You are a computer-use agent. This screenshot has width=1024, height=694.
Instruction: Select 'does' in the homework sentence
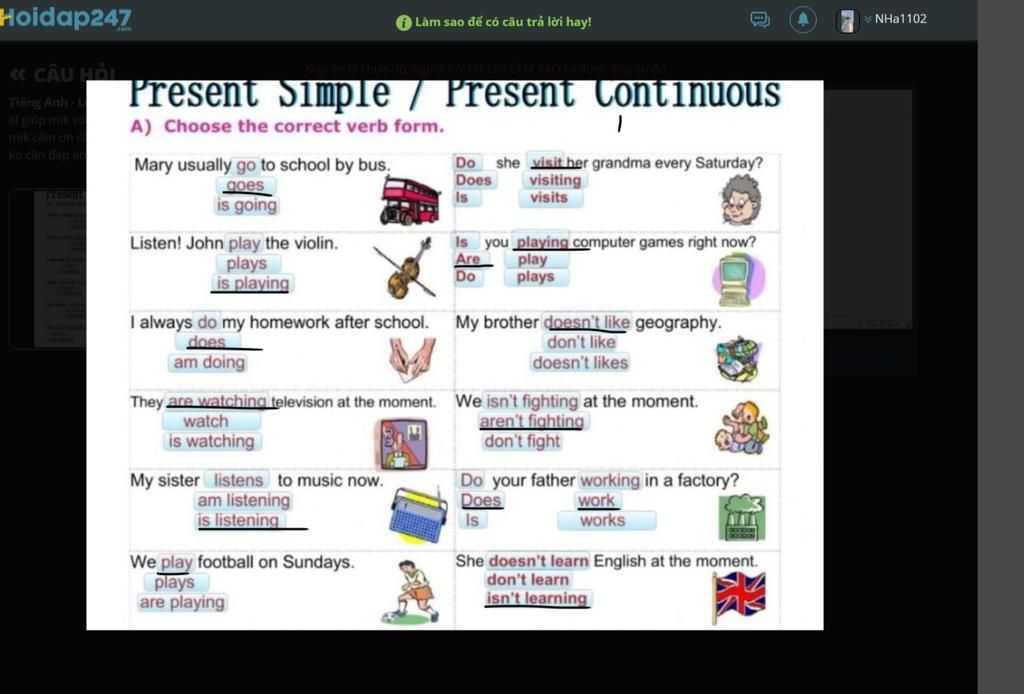pyautogui.click(x=206, y=342)
